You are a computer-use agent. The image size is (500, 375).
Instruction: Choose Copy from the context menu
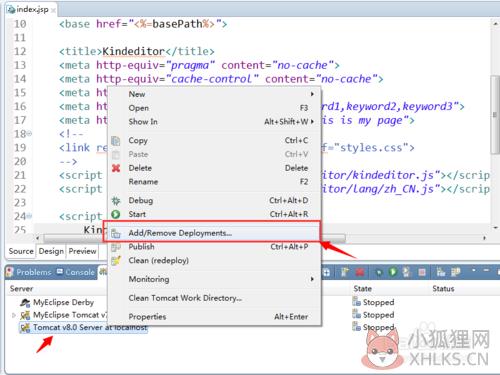tap(214, 141)
